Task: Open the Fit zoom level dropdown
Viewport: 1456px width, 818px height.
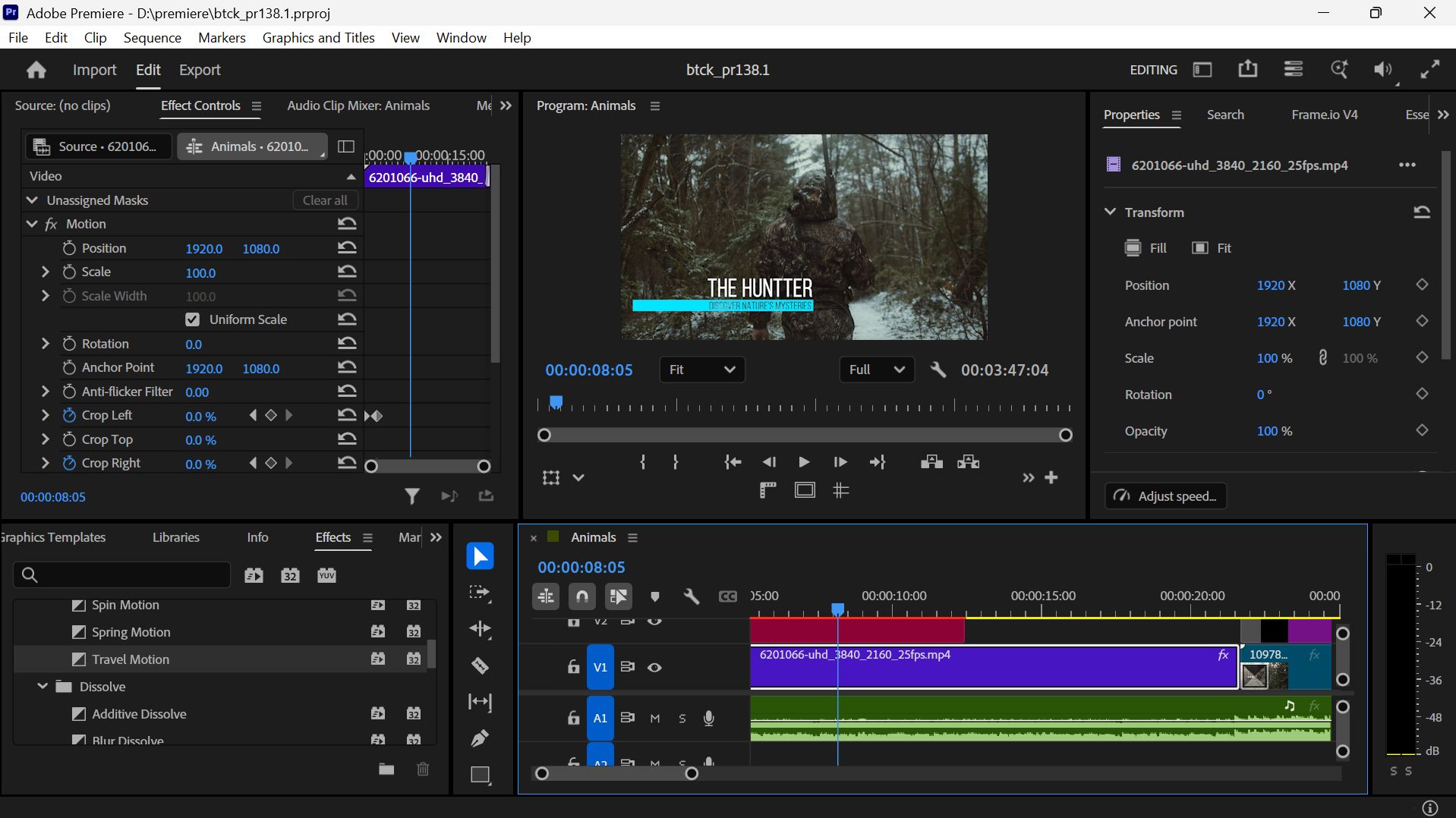Action: [701, 370]
